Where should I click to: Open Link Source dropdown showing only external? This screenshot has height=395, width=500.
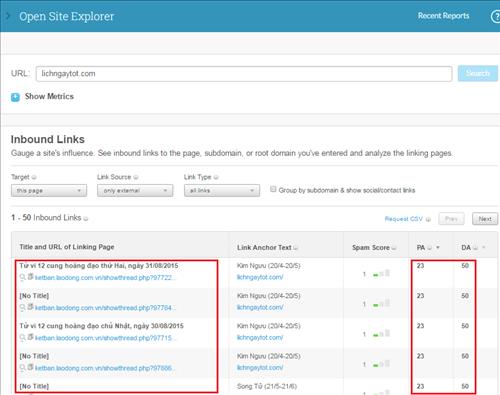pyautogui.click(x=135, y=191)
